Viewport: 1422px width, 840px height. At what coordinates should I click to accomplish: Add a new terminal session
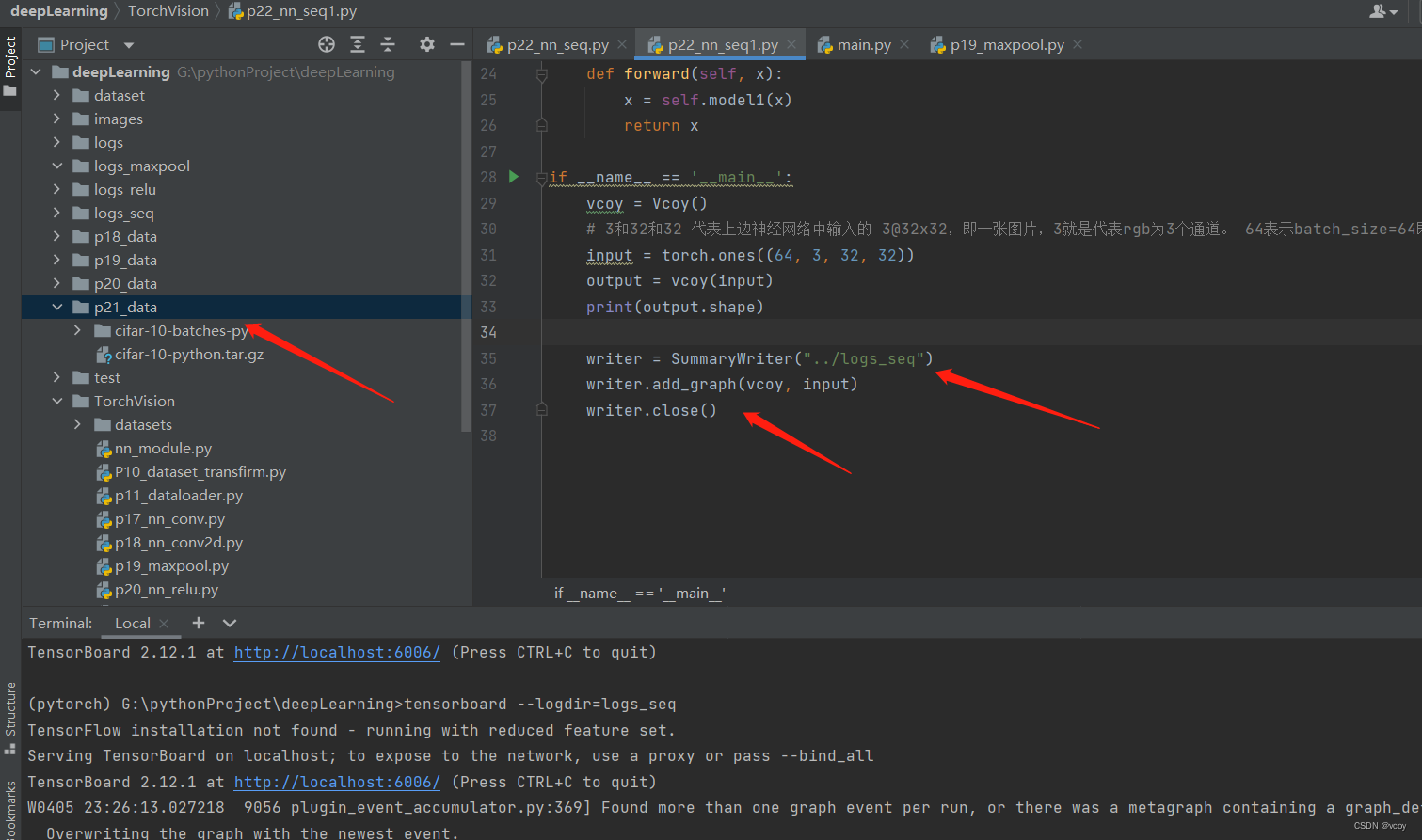(x=199, y=623)
